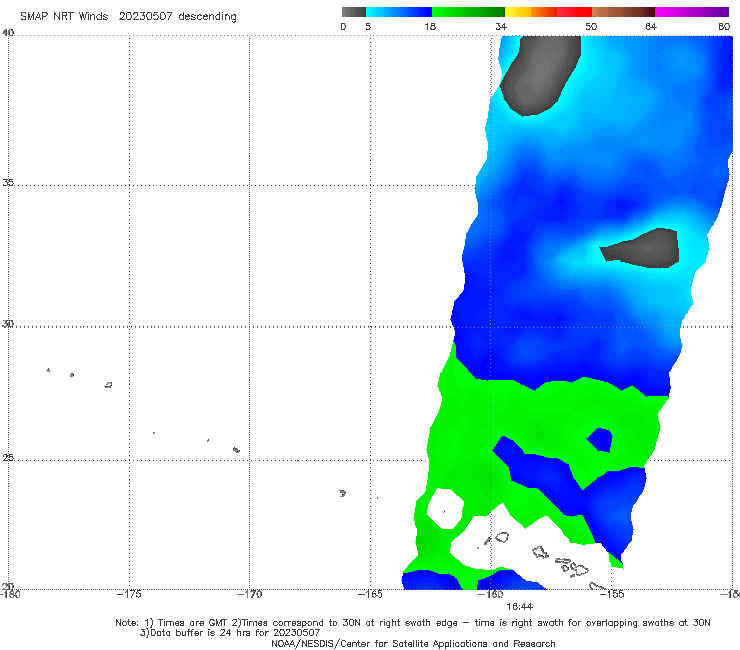Select the gray segment of the color bar
The width and height of the screenshot is (740, 650).
pos(353,12)
